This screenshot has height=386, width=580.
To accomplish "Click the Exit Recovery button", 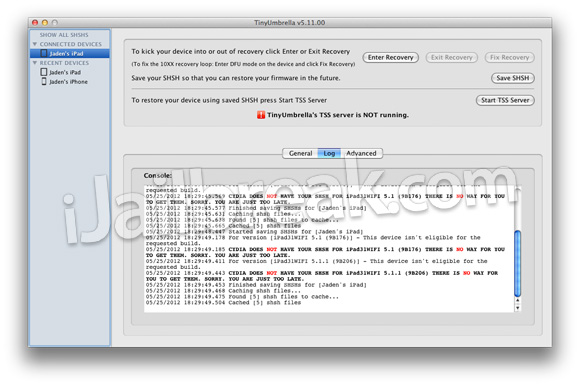I will (451, 57).
